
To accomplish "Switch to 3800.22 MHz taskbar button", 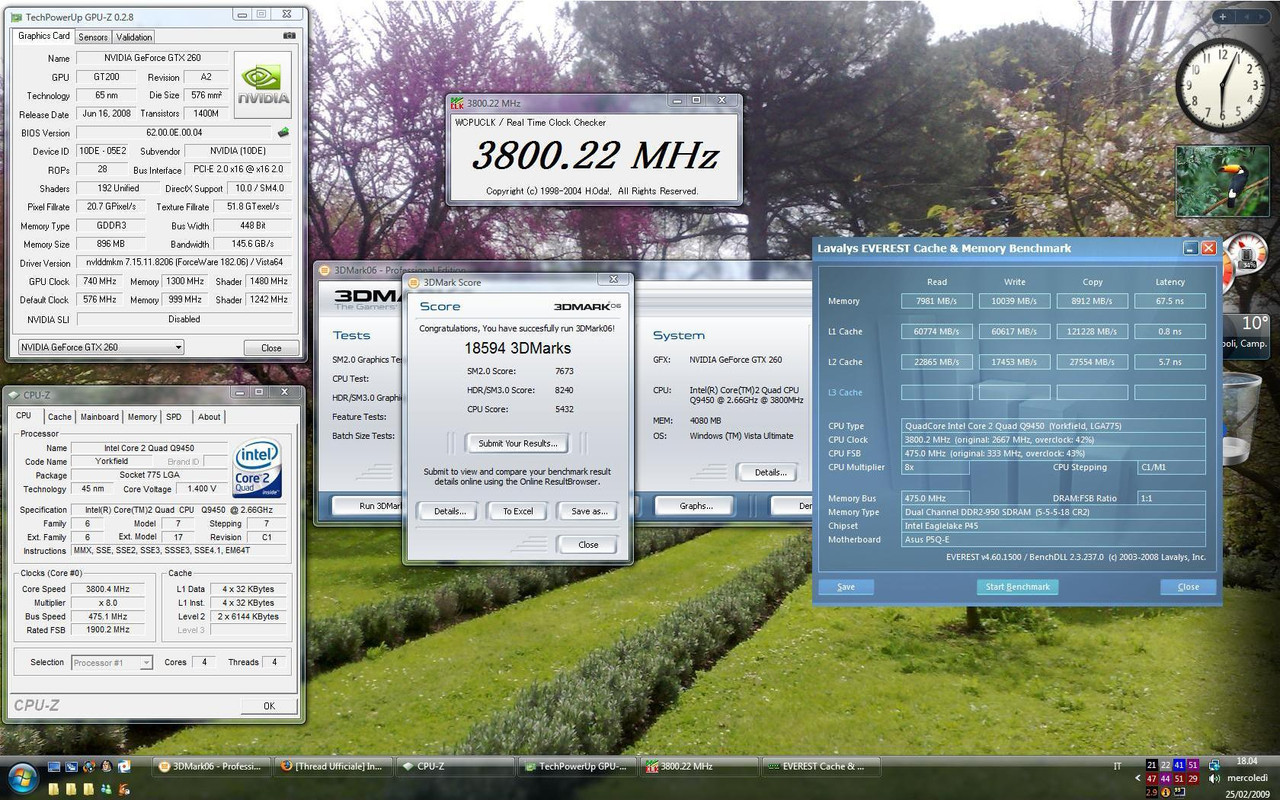I will 698,766.
